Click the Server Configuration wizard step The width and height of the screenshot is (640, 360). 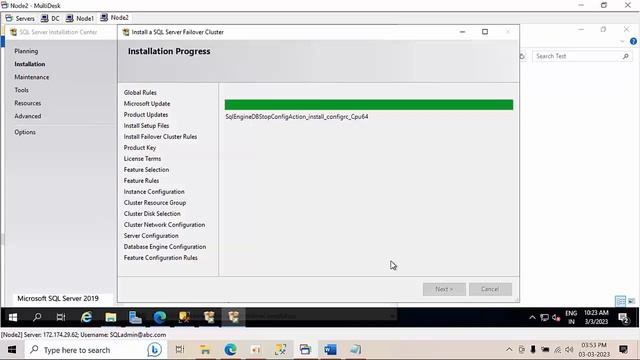click(151, 236)
